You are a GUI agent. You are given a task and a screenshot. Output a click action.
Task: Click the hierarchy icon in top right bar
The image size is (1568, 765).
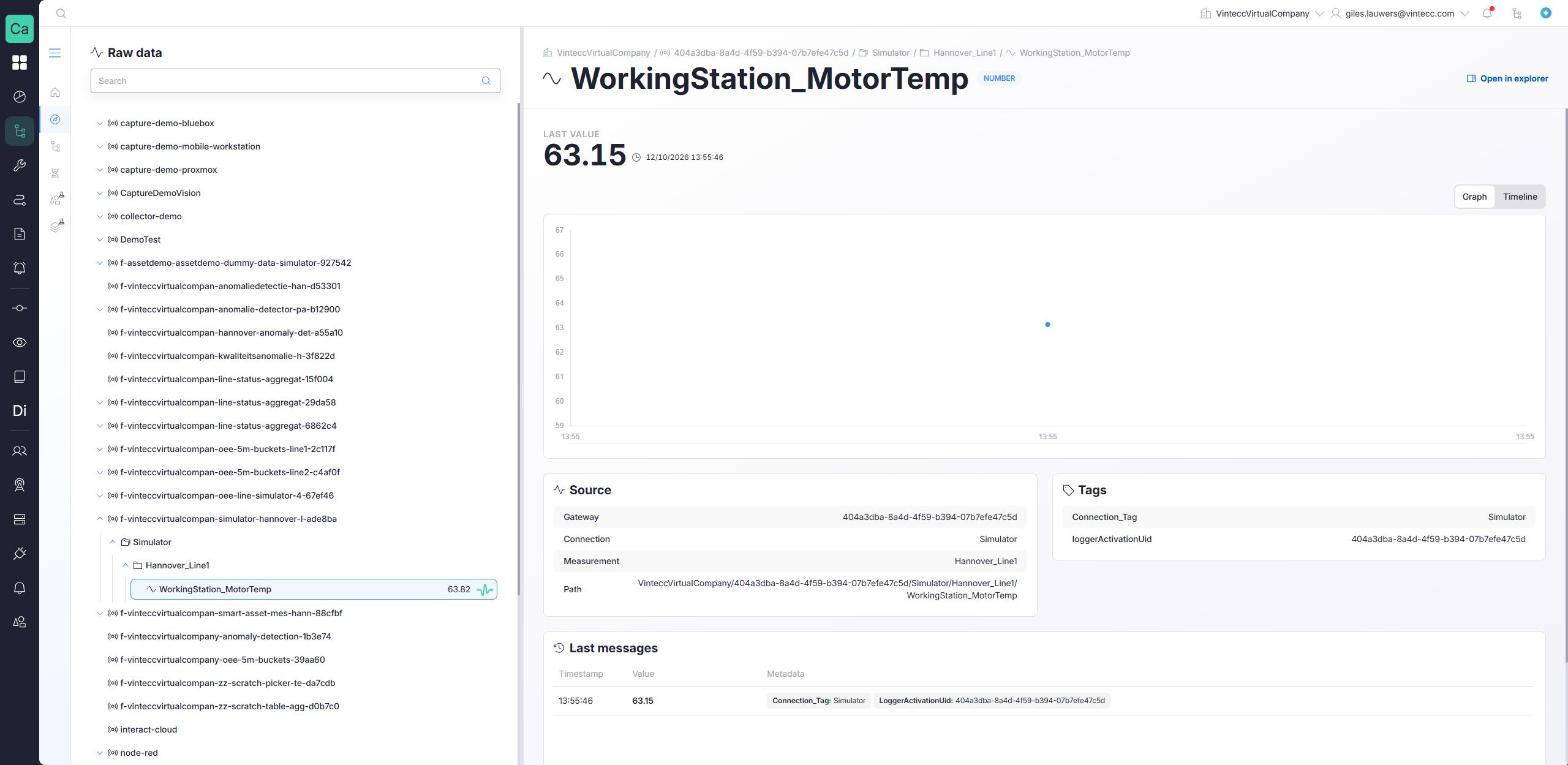(x=1517, y=13)
